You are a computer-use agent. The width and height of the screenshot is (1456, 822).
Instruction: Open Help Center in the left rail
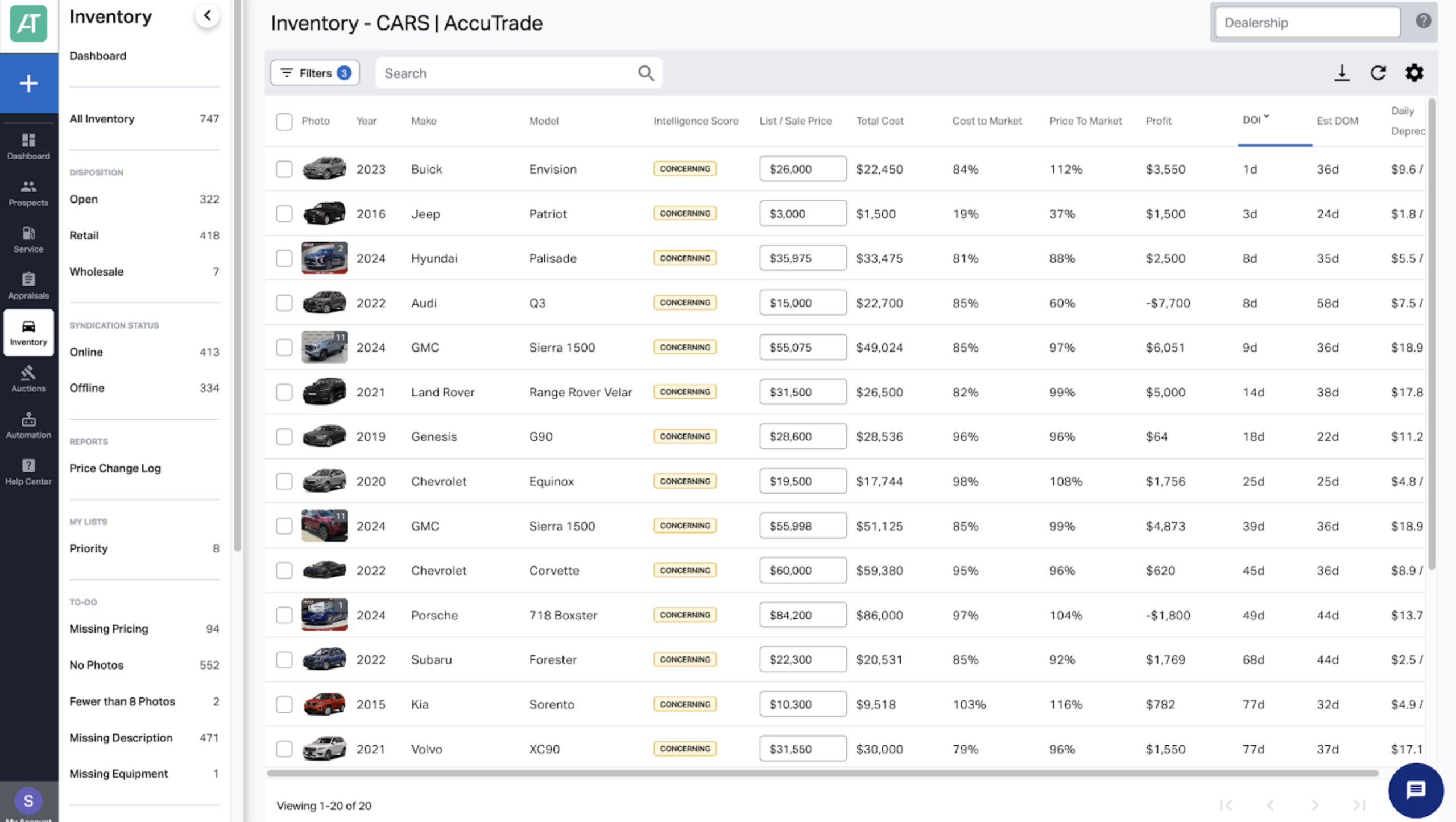pos(28,472)
